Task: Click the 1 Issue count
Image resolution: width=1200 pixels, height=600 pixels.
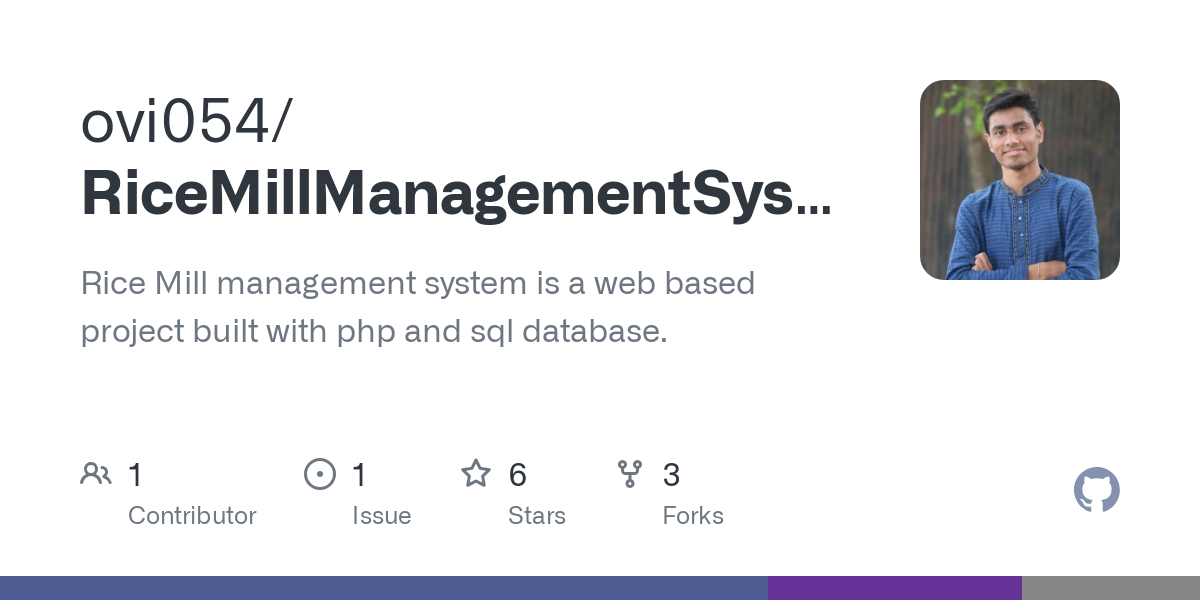Action: pos(359,474)
